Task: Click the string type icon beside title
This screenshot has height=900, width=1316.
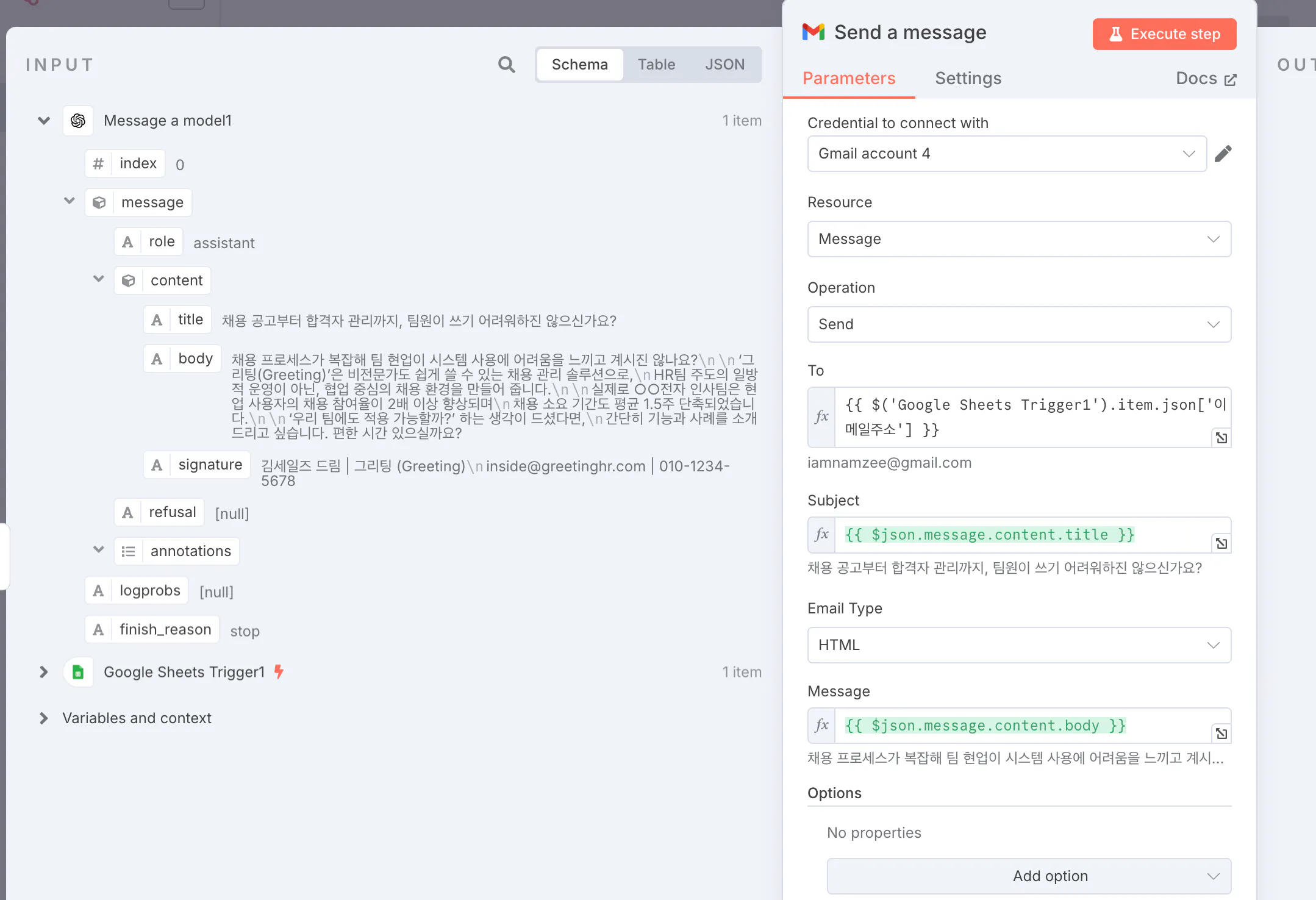Action: point(157,320)
